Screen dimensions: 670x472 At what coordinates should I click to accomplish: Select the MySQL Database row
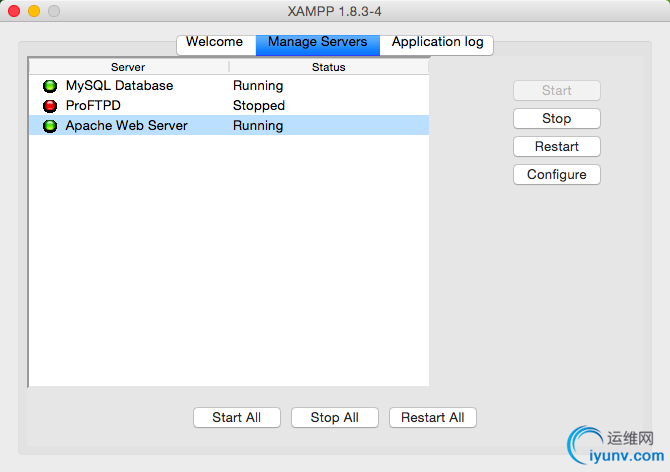tap(229, 85)
